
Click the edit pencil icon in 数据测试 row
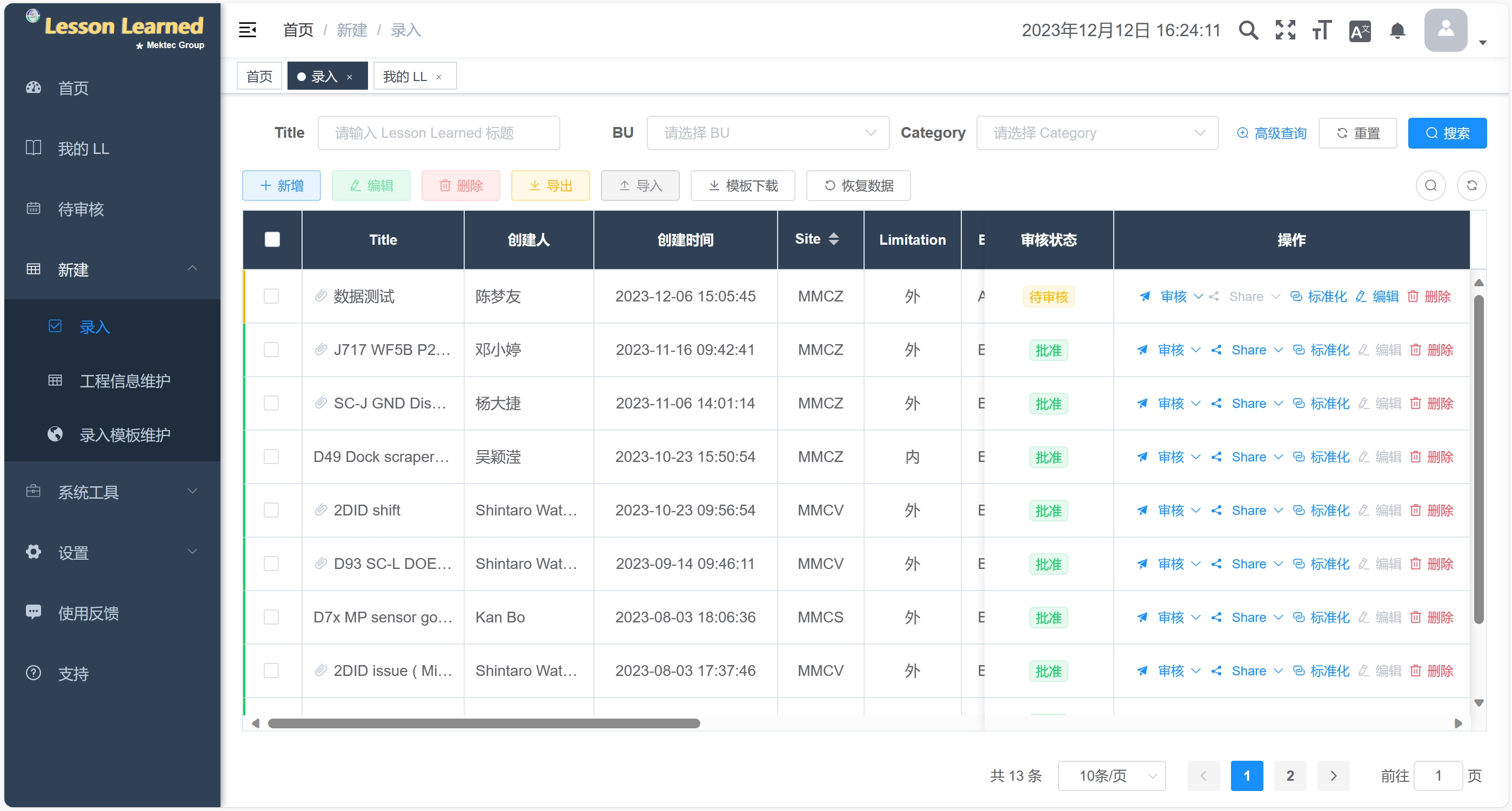click(x=1361, y=296)
